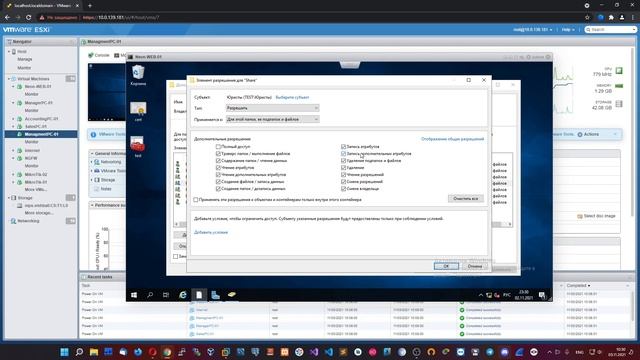640x360 pixels.
Task: Open the 'Применяется к' dropdown
Action: [272, 119]
